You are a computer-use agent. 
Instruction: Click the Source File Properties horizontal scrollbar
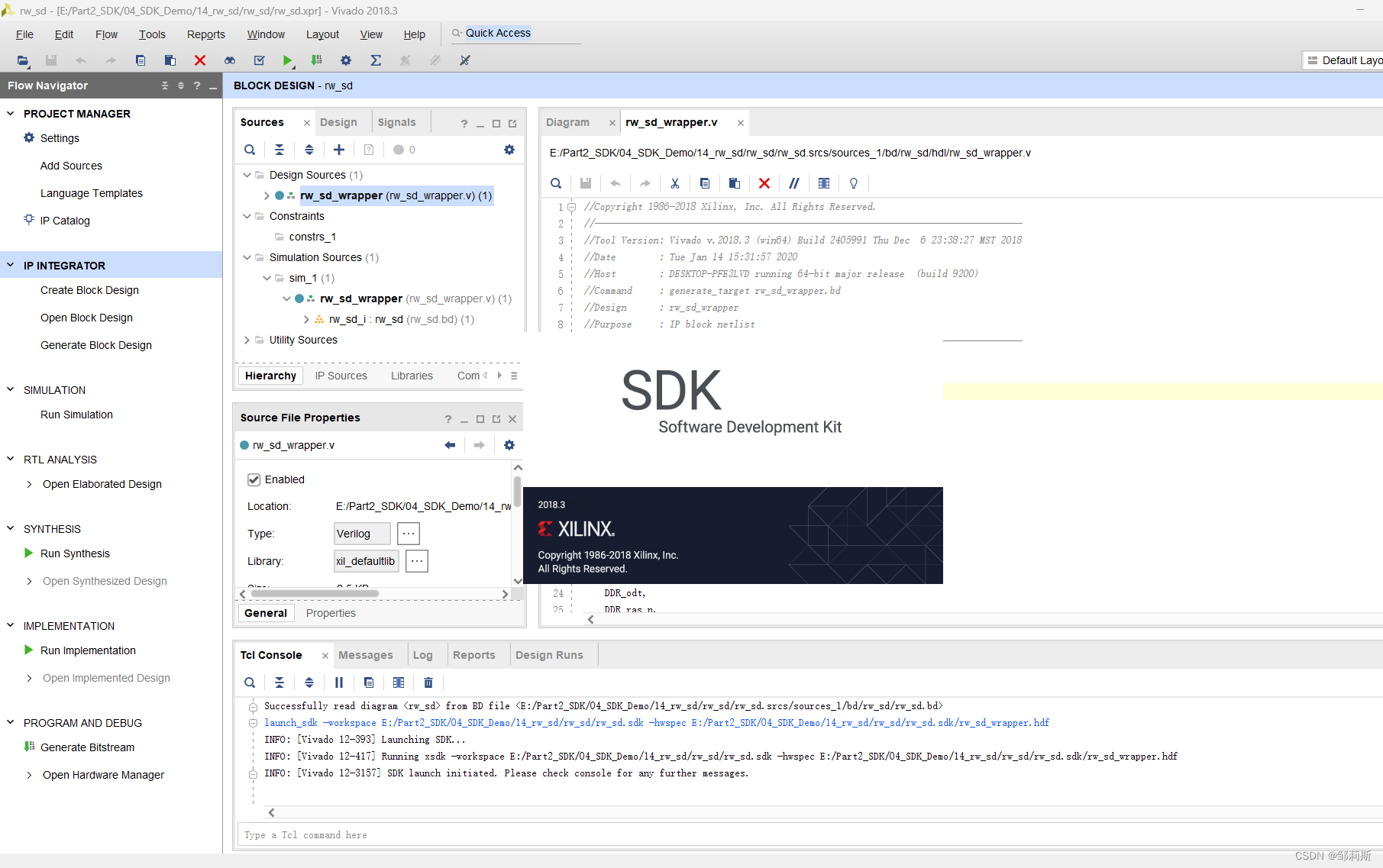click(315, 594)
